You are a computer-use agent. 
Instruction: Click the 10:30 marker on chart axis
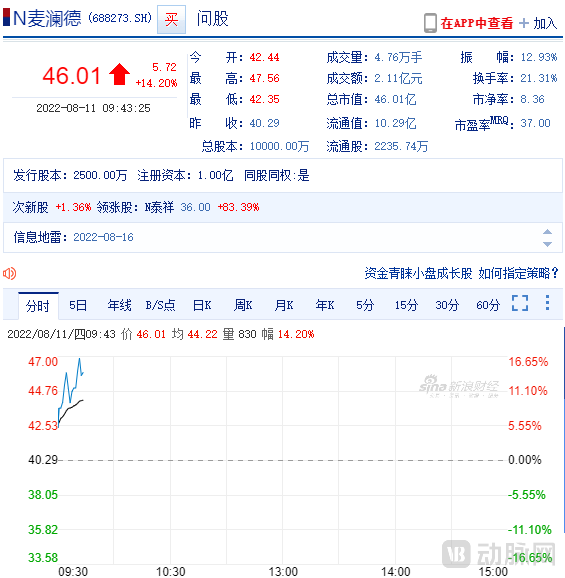click(x=170, y=571)
